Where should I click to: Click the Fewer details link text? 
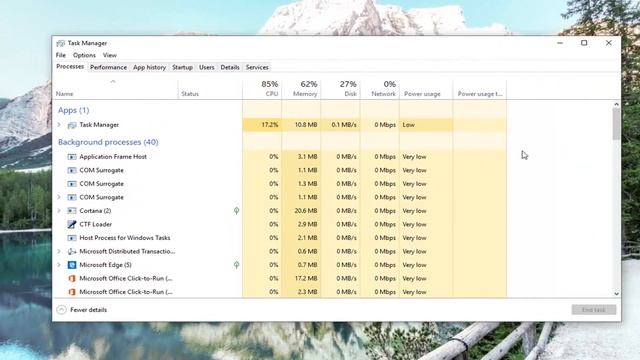click(x=89, y=310)
